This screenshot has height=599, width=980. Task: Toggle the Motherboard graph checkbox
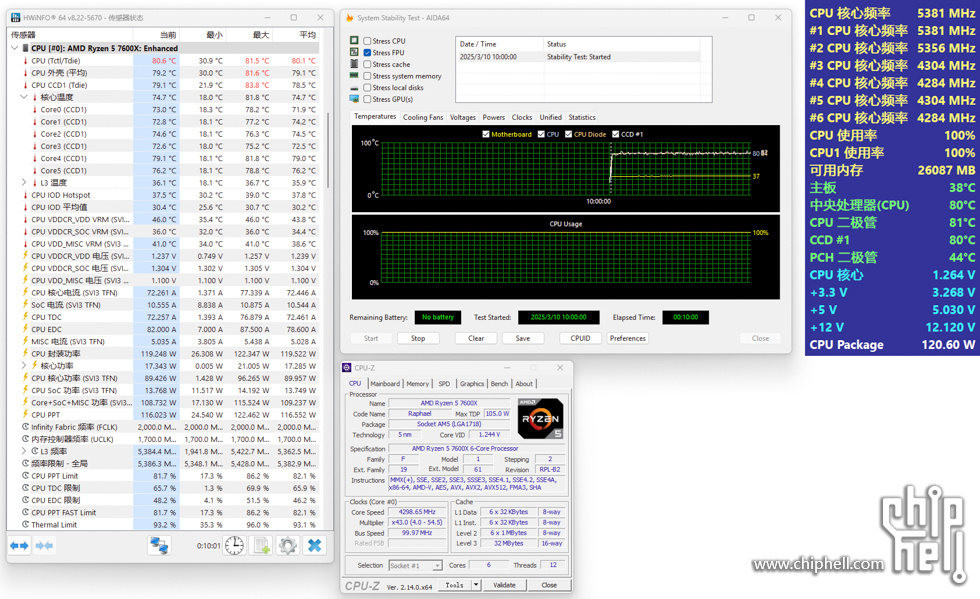coord(486,134)
